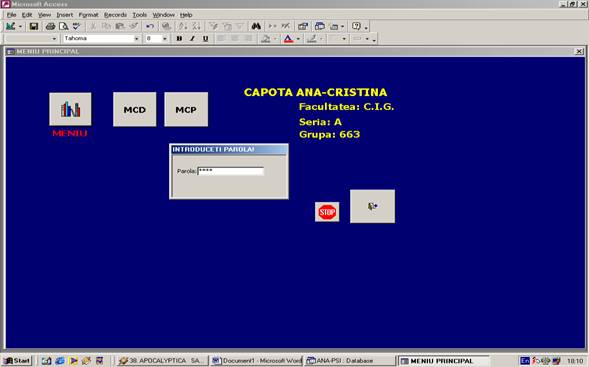Viewport: 589px width, 367px height.
Task: Open the font color dropdown arrow
Action: coord(298,39)
